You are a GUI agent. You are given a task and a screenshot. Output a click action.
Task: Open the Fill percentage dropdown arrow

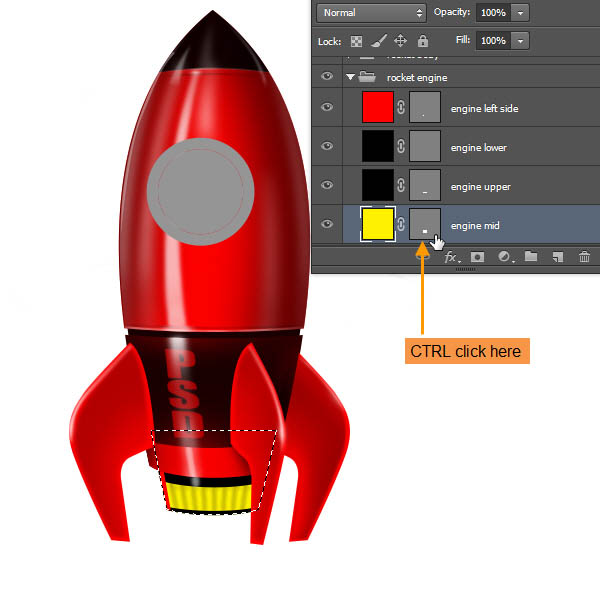522,41
